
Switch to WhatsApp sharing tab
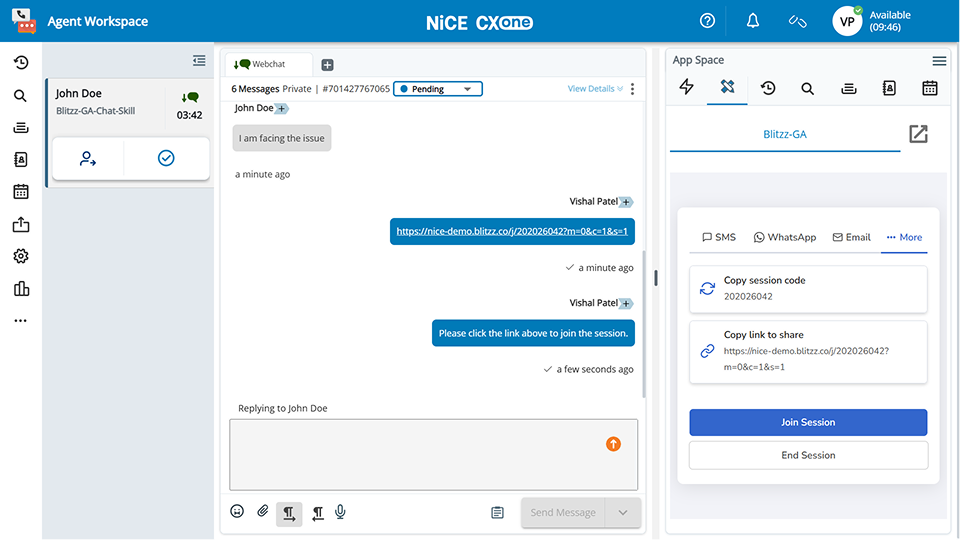(785, 237)
